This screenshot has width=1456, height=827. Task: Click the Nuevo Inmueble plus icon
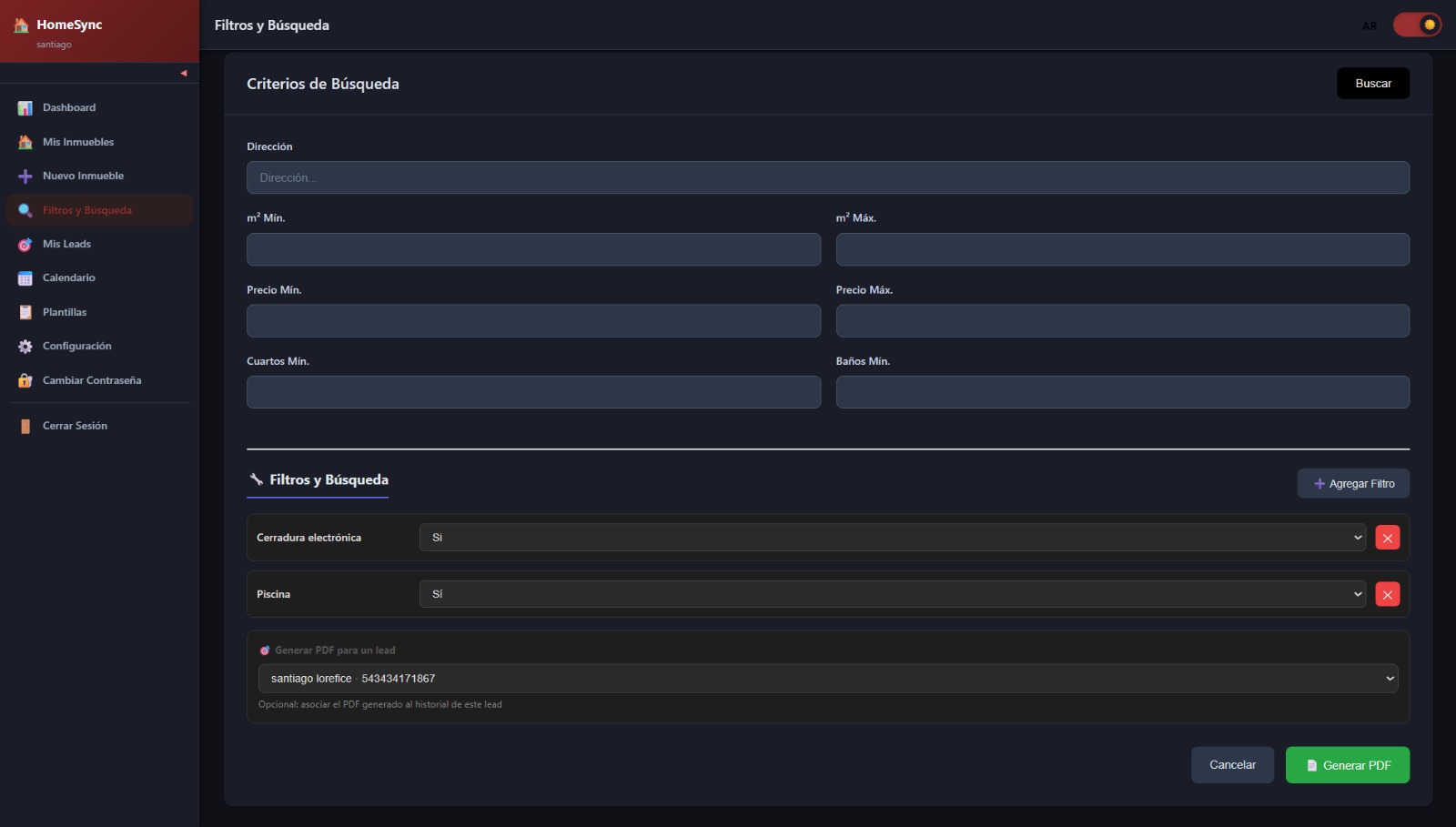point(25,176)
